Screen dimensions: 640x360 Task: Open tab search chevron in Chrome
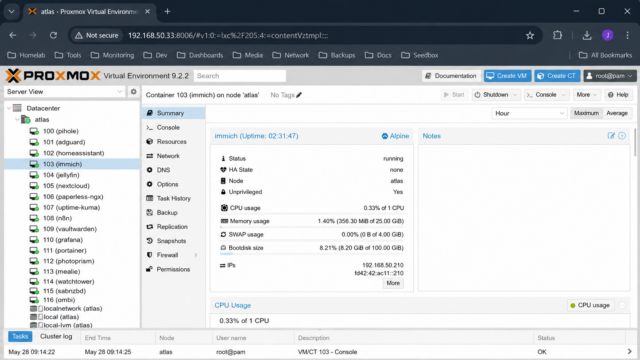[11, 11]
